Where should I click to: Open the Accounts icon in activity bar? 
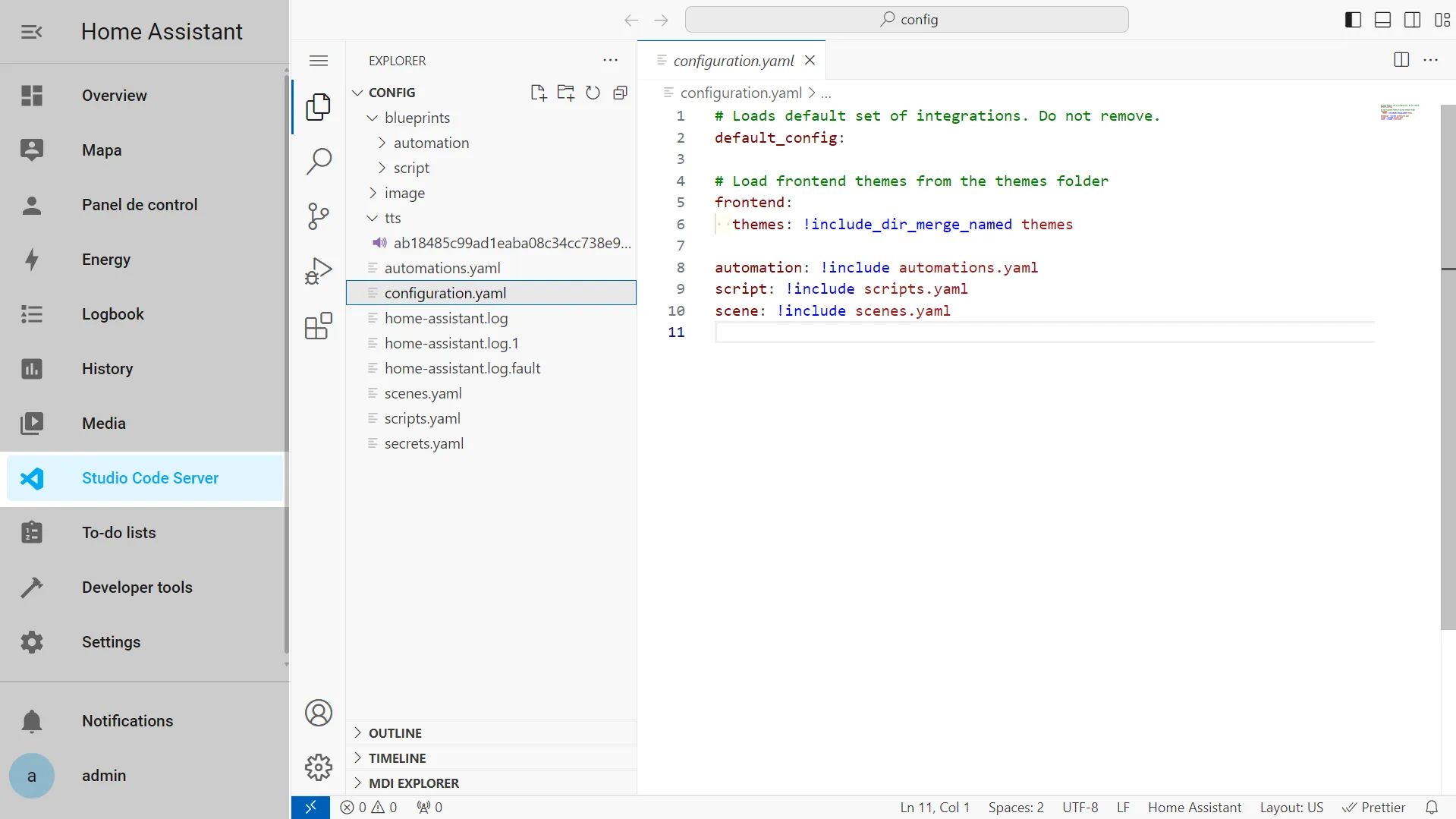click(x=319, y=713)
